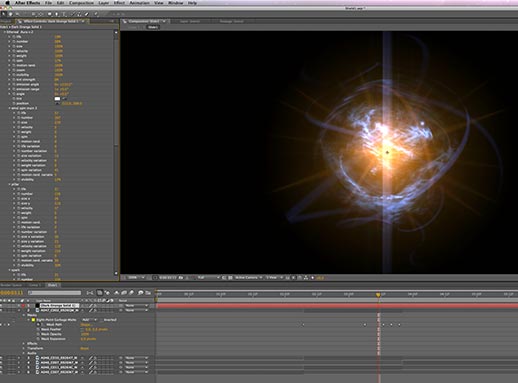Click the white color swatch in Effect Controls
Image resolution: width=518 pixels, height=383 pixels.
pyautogui.click(x=57, y=99)
